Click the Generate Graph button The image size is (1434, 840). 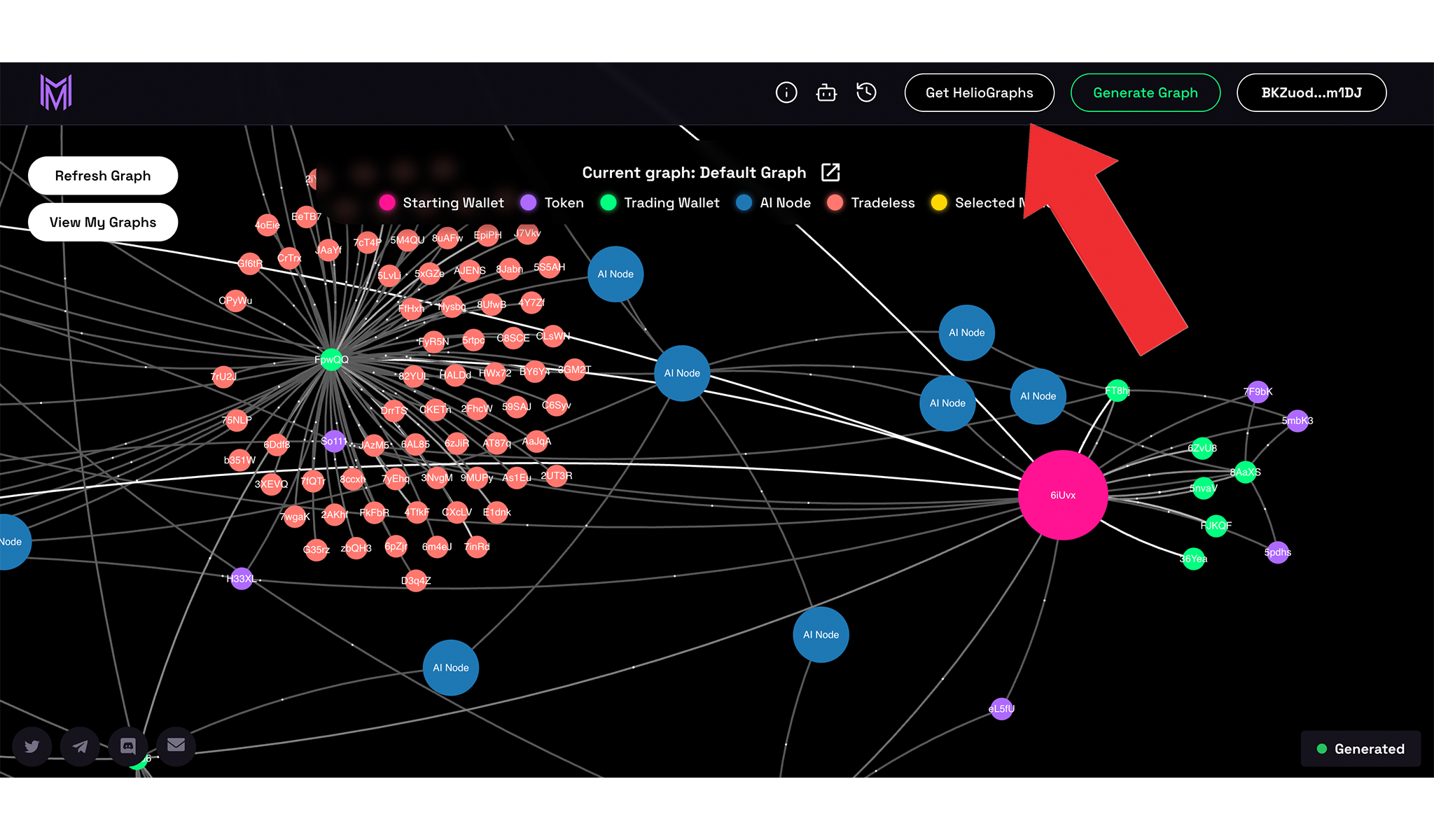click(1145, 92)
